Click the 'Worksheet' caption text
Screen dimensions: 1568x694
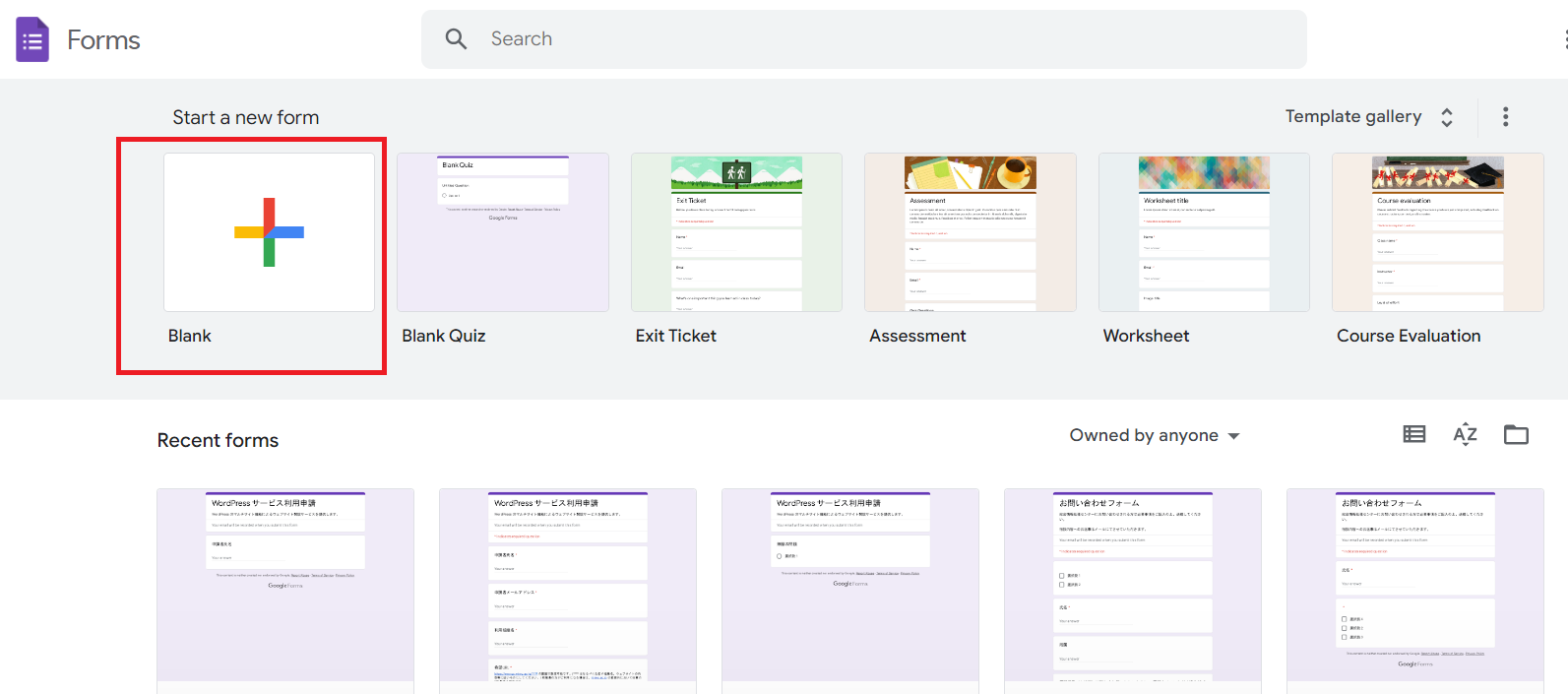pyautogui.click(x=1146, y=336)
